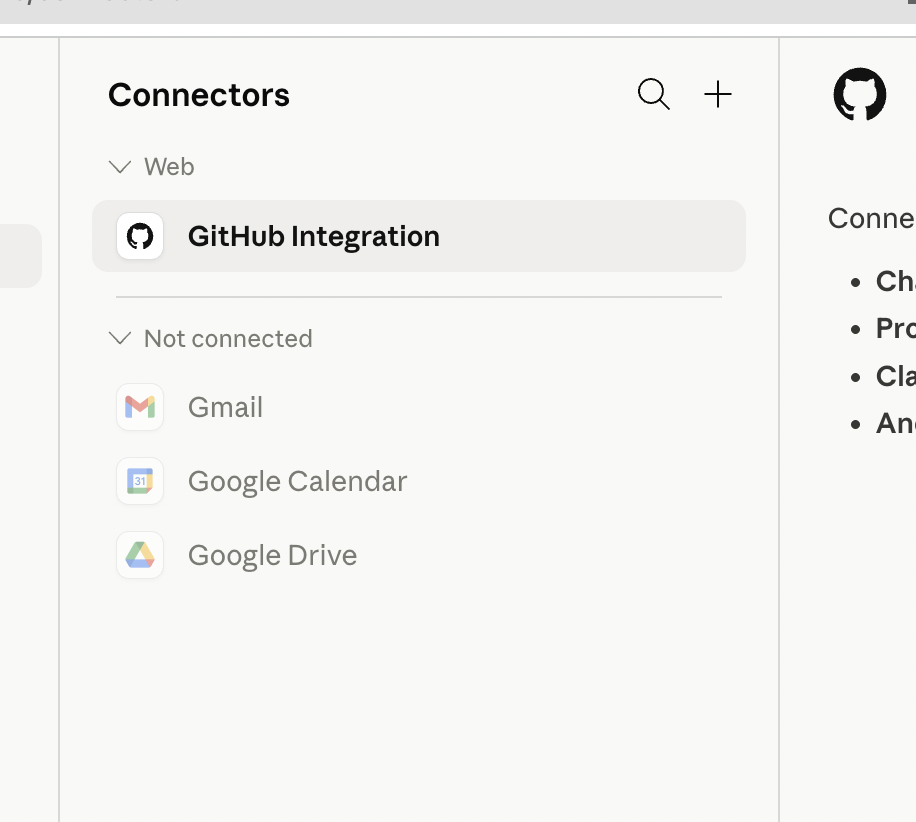Click the Gmail envelope icon
The height and width of the screenshot is (822, 916).
(x=140, y=407)
